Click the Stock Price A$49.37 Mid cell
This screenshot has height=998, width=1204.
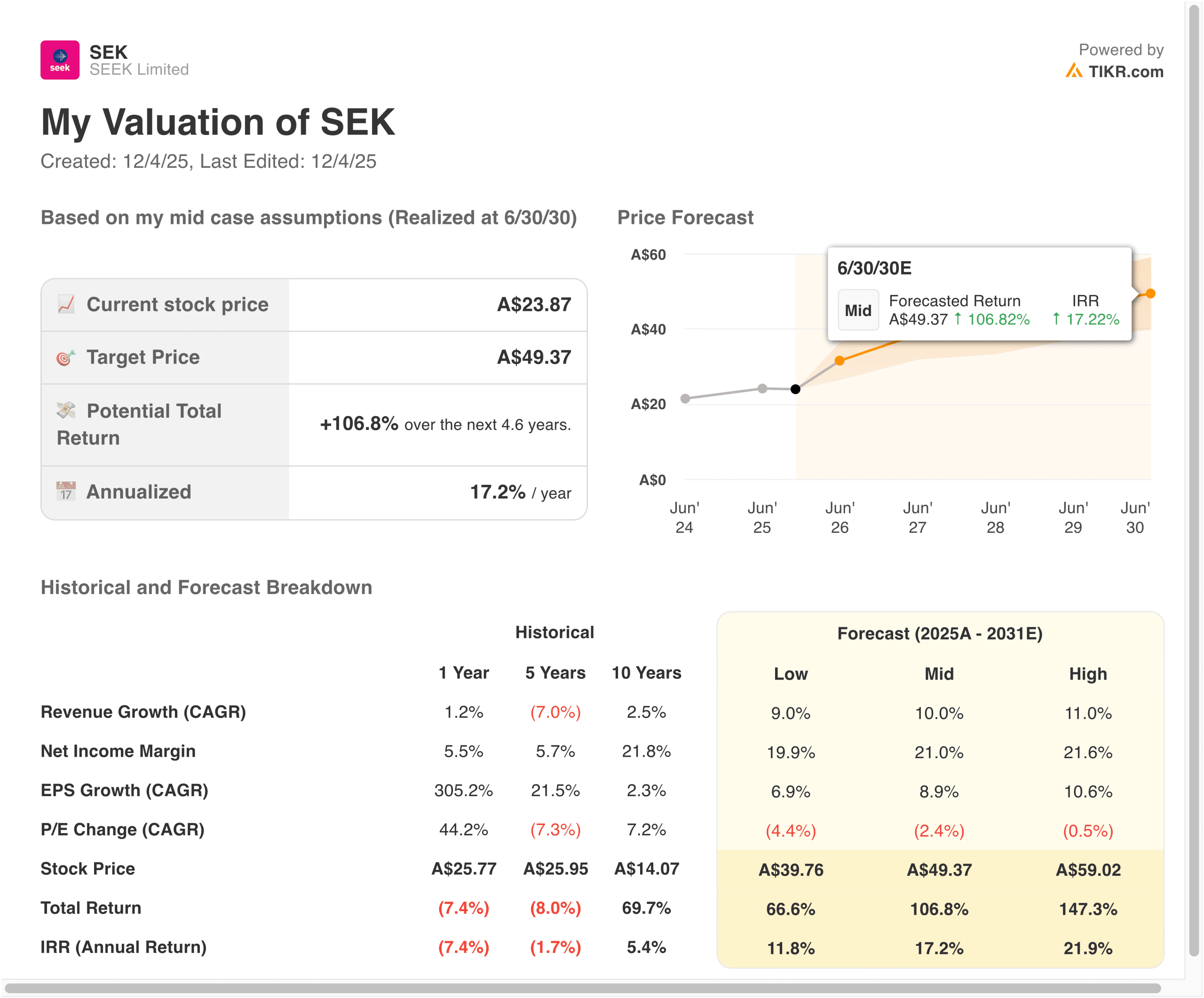click(x=939, y=870)
